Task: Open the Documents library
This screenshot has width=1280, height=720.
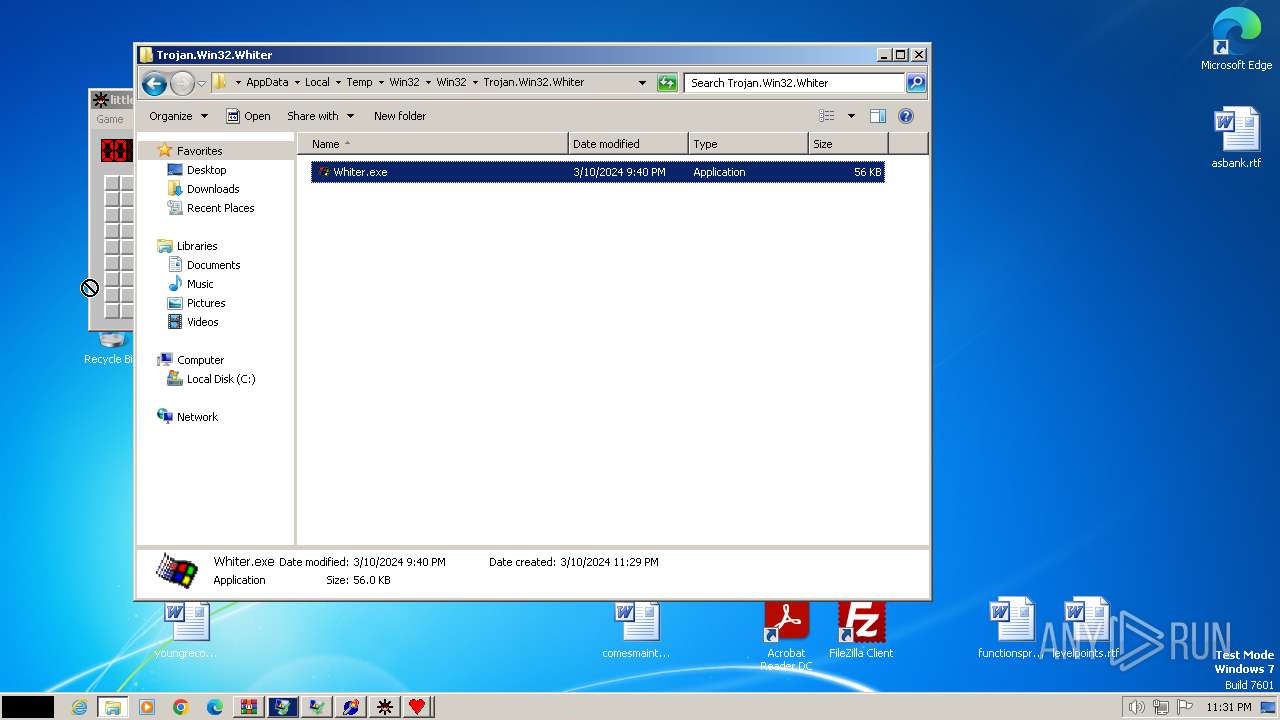Action: coord(213,265)
